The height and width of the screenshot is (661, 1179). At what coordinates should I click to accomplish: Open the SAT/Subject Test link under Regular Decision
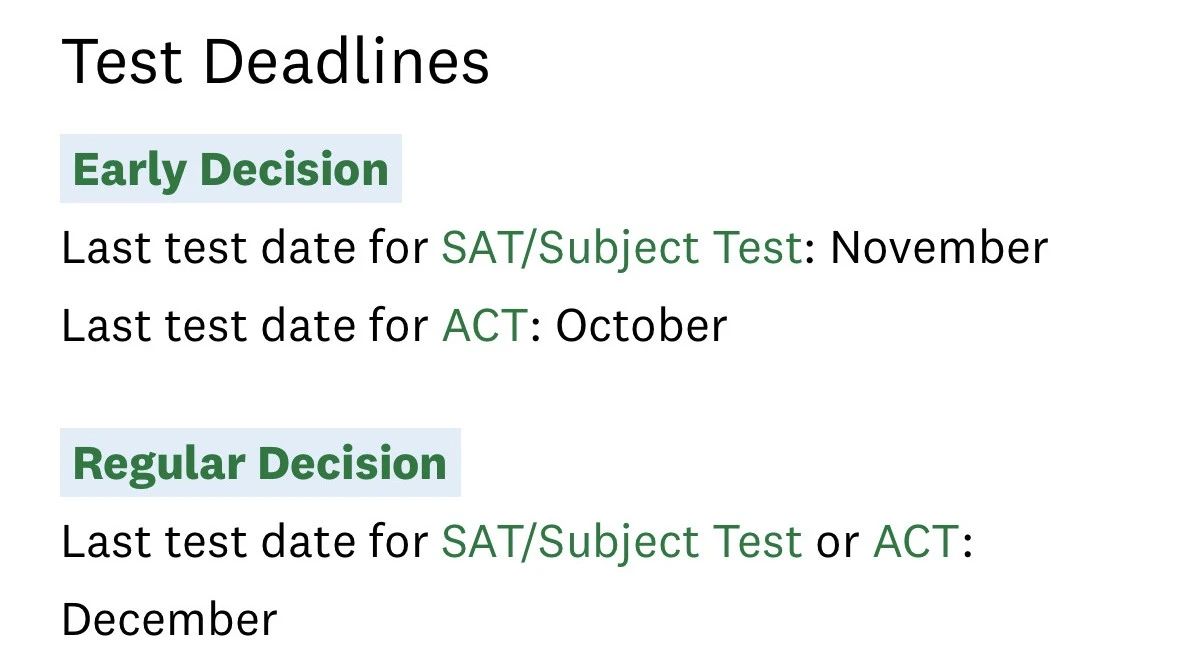tap(622, 542)
